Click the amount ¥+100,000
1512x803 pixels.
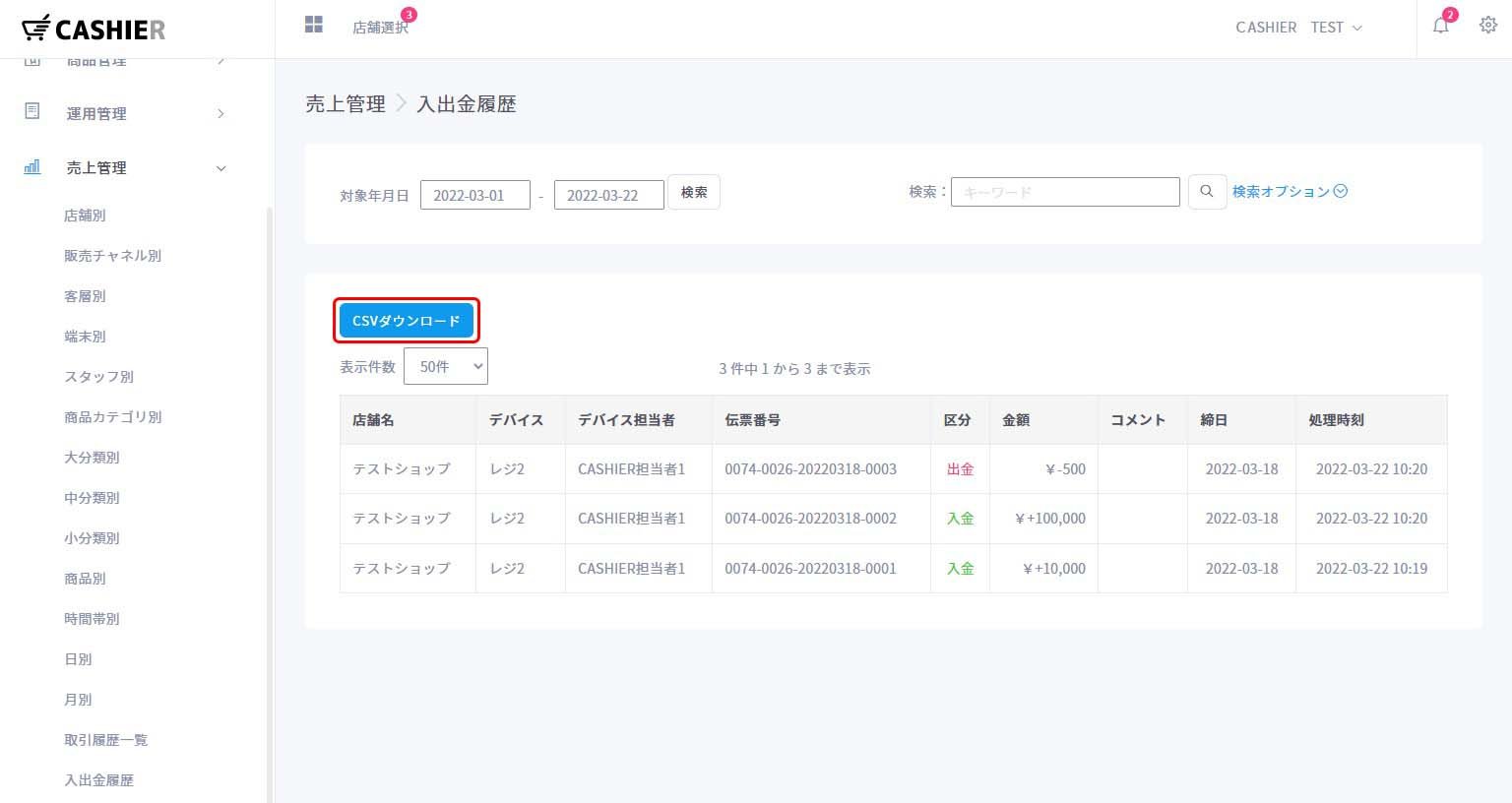pyautogui.click(x=1050, y=519)
